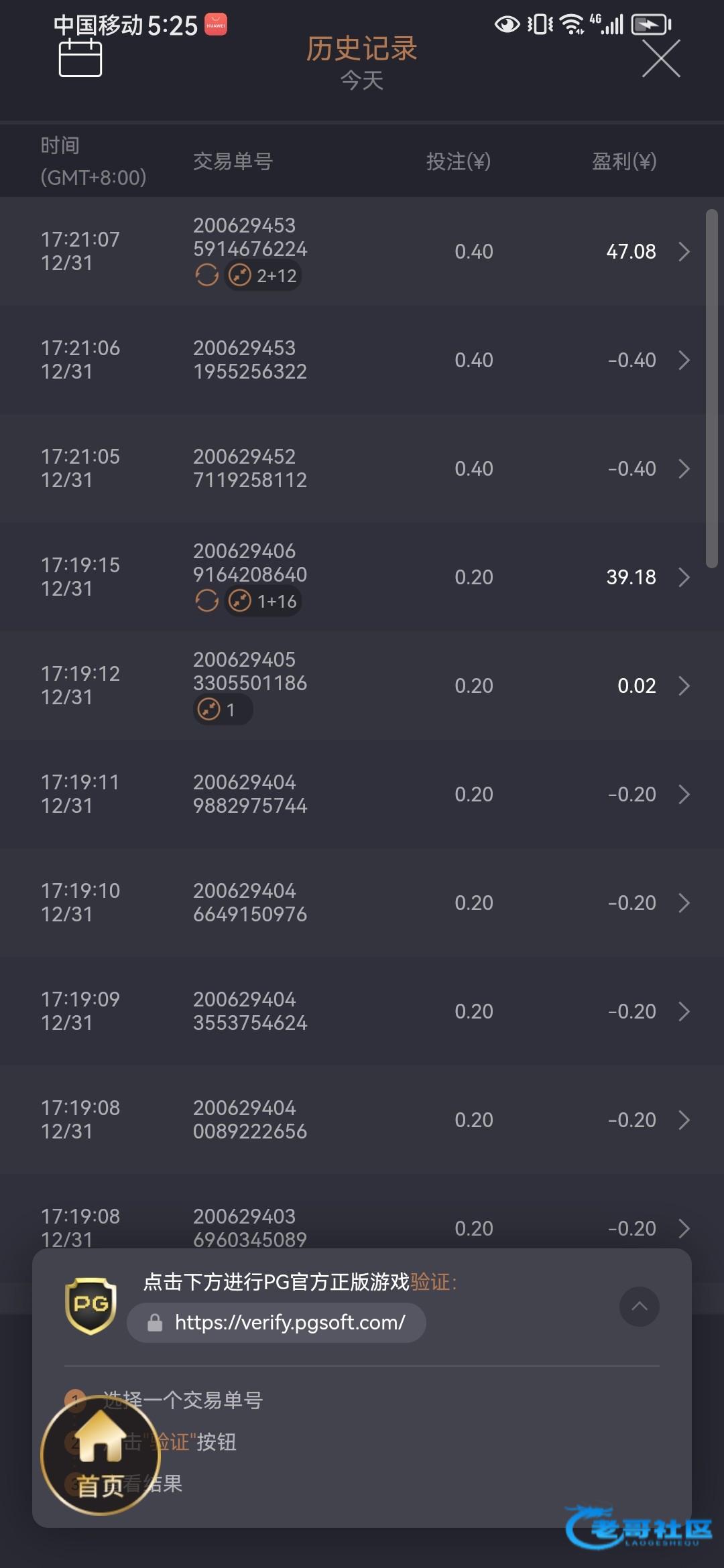
Task: Collapse the PG verification panel
Action: point(639,1306)
